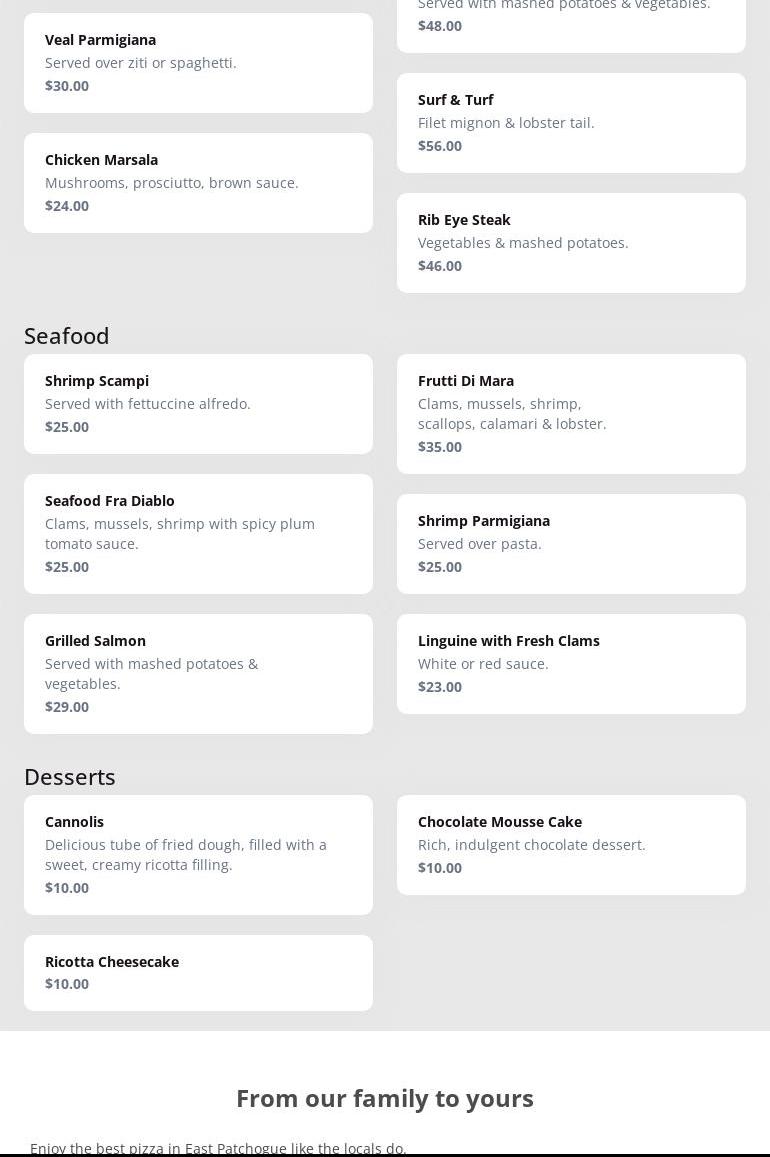Pick the Seafood Fra Diablo dish
The image size is (770, 1157).
198,533
